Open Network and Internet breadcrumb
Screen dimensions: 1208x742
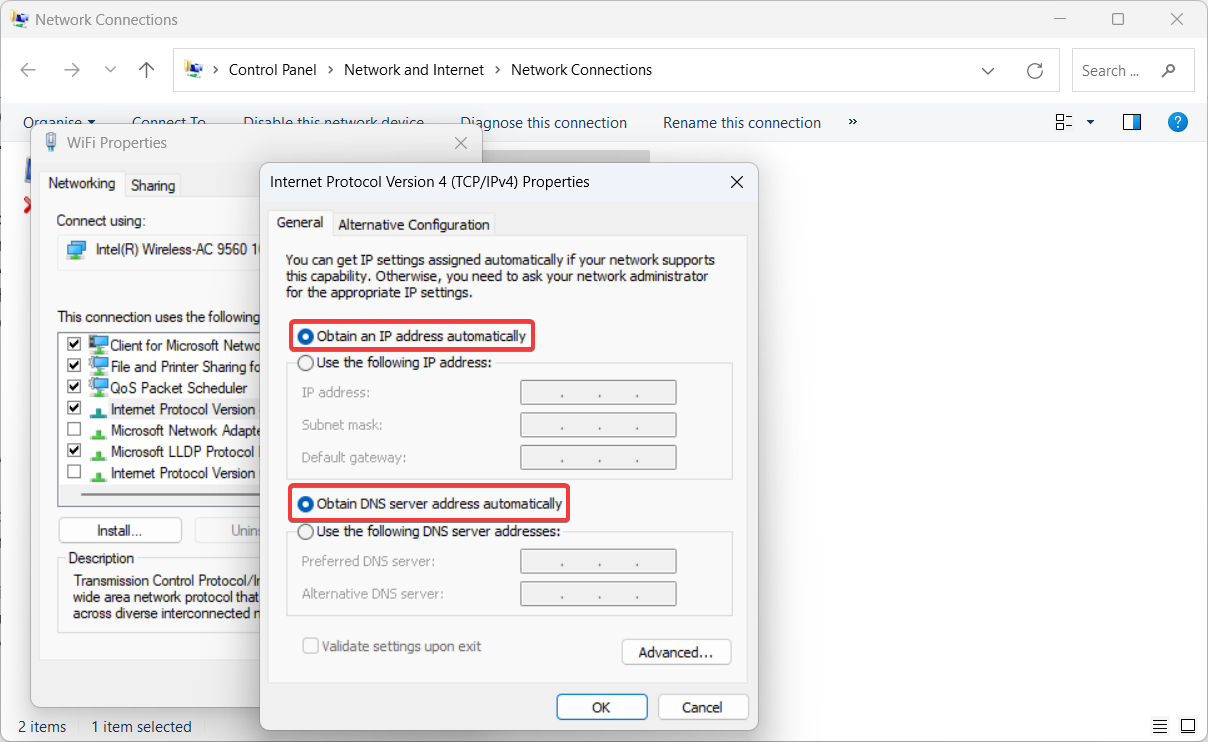(414, 70)
